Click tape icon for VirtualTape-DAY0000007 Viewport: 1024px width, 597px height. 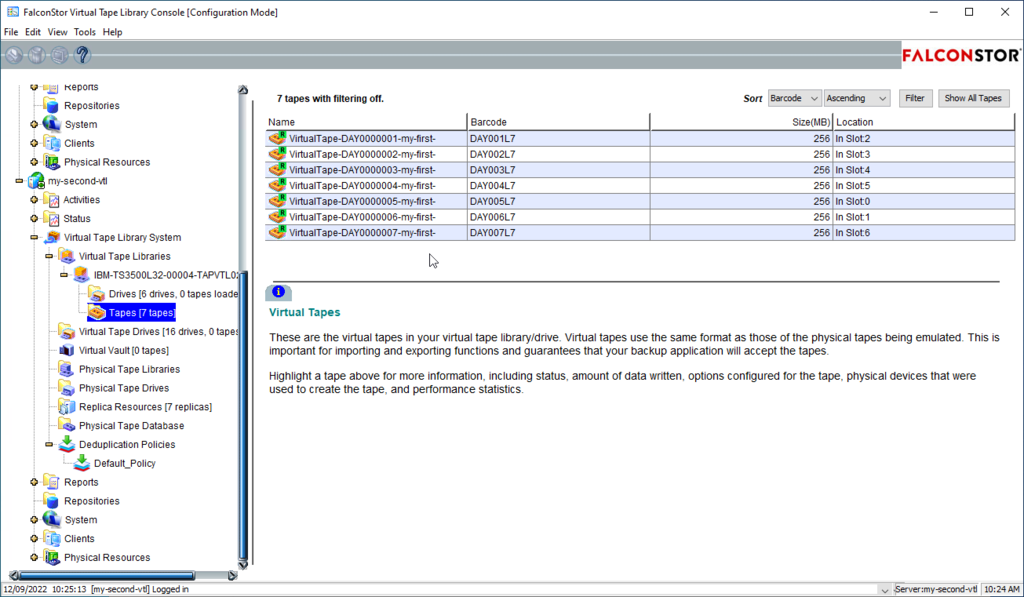point(278,232)
